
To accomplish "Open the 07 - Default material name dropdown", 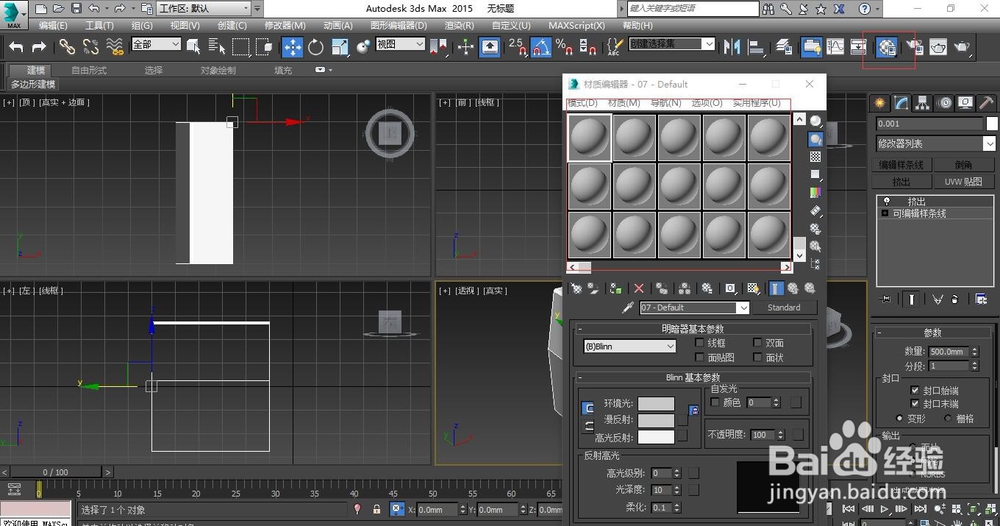I will (695, 307).
